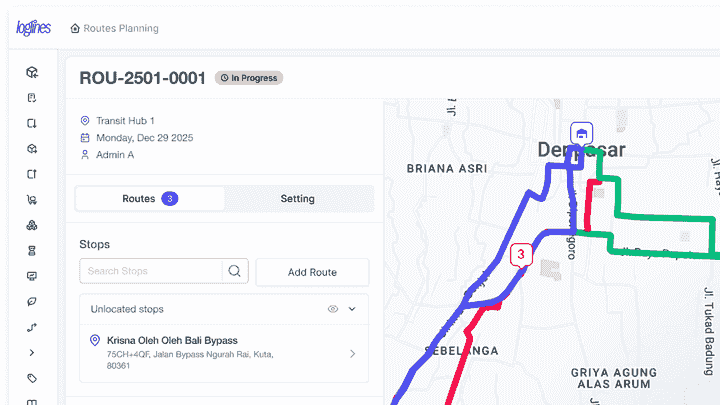Open Krisna Oleh Oleh stop details chevron
This screenshot has height=405, width=720.
[353, 354]
